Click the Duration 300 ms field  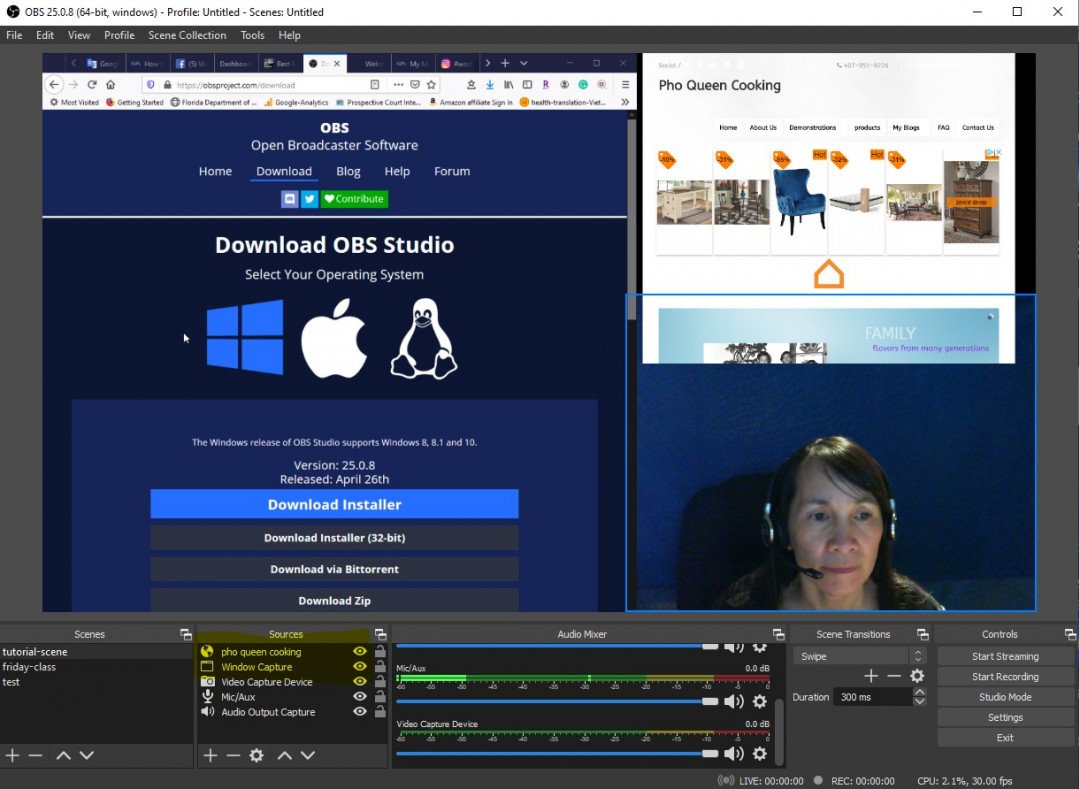[x=874, y=697]
